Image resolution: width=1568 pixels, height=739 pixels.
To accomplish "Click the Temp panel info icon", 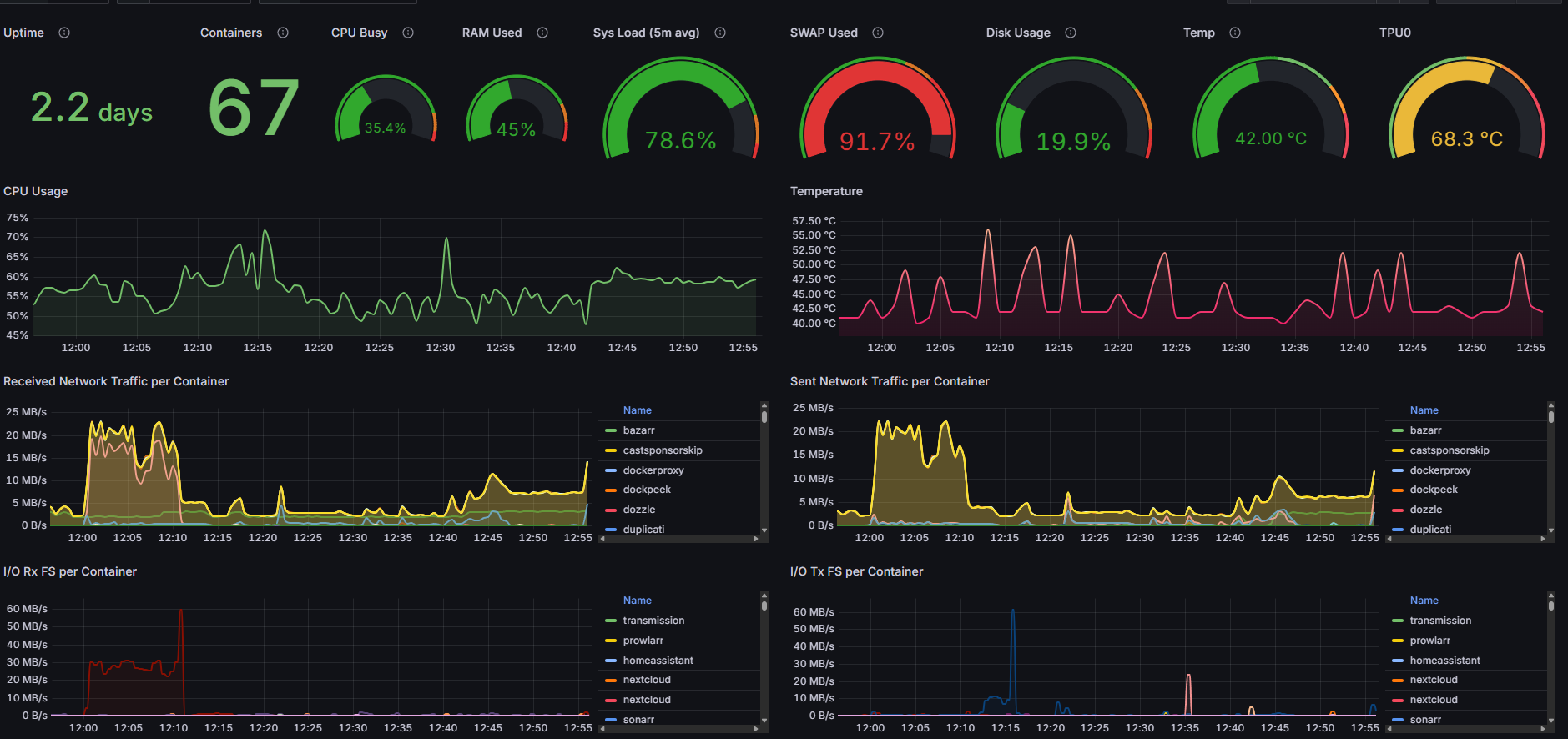I will [1235, 33].
